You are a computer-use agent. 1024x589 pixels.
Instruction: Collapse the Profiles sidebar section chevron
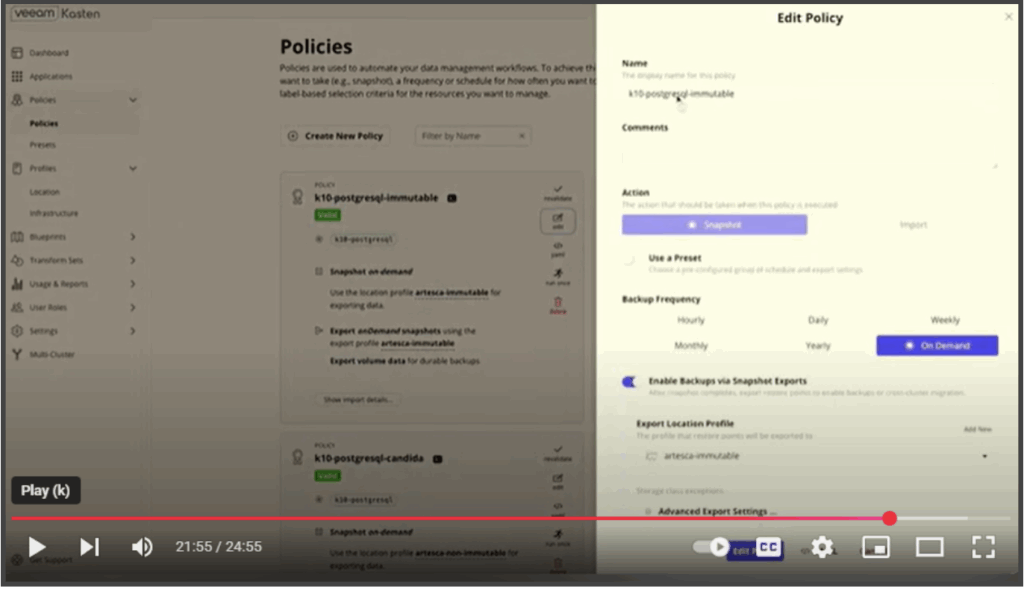[x=133, y=168]
